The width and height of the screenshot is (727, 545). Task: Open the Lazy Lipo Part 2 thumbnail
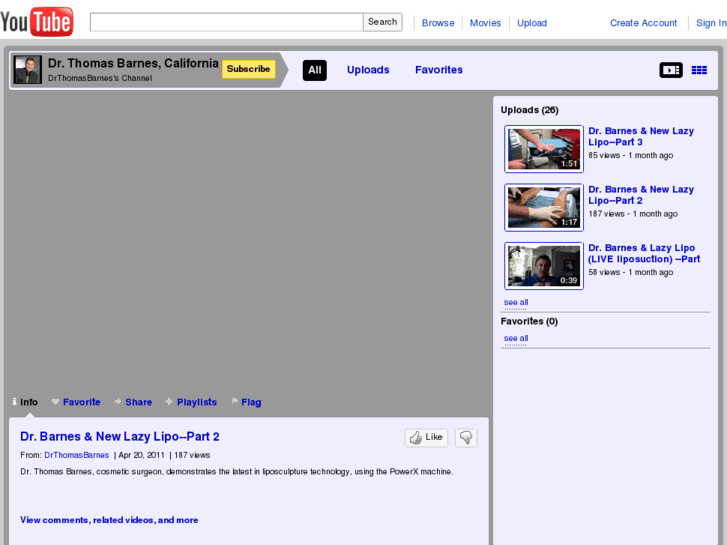(x=544, y=207)
